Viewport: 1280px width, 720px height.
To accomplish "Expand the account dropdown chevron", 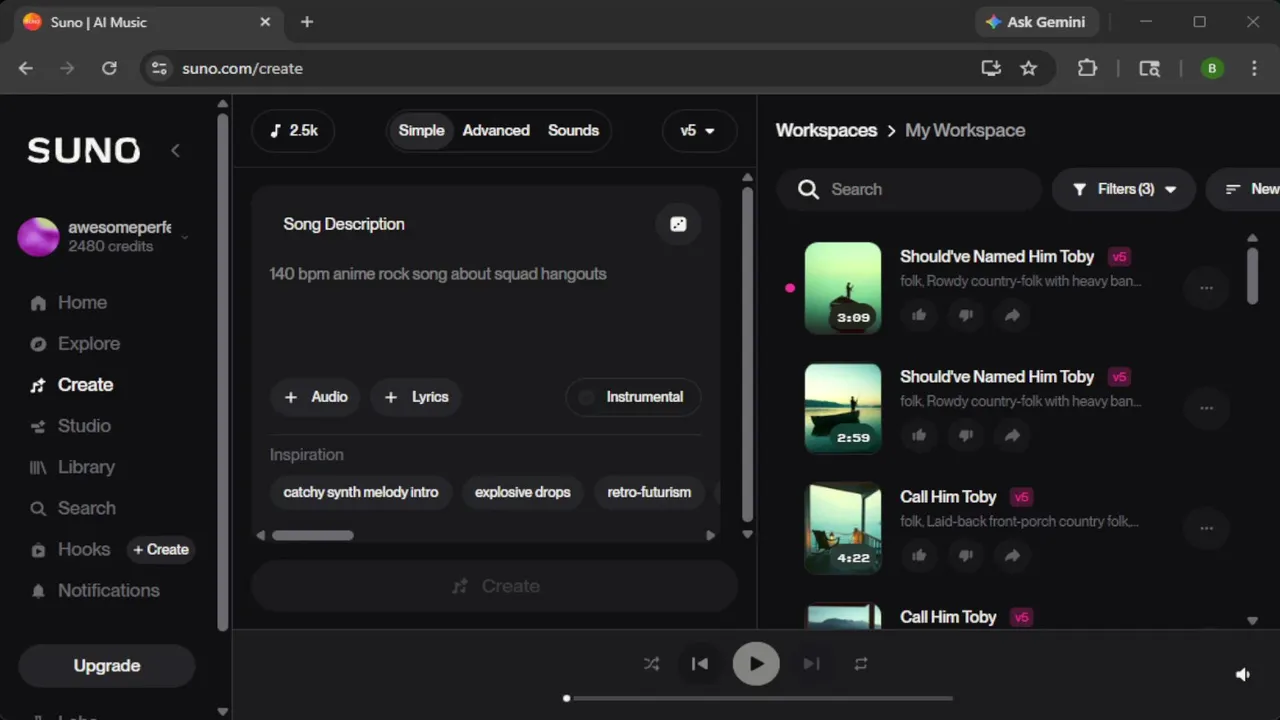I will (184, 237).
